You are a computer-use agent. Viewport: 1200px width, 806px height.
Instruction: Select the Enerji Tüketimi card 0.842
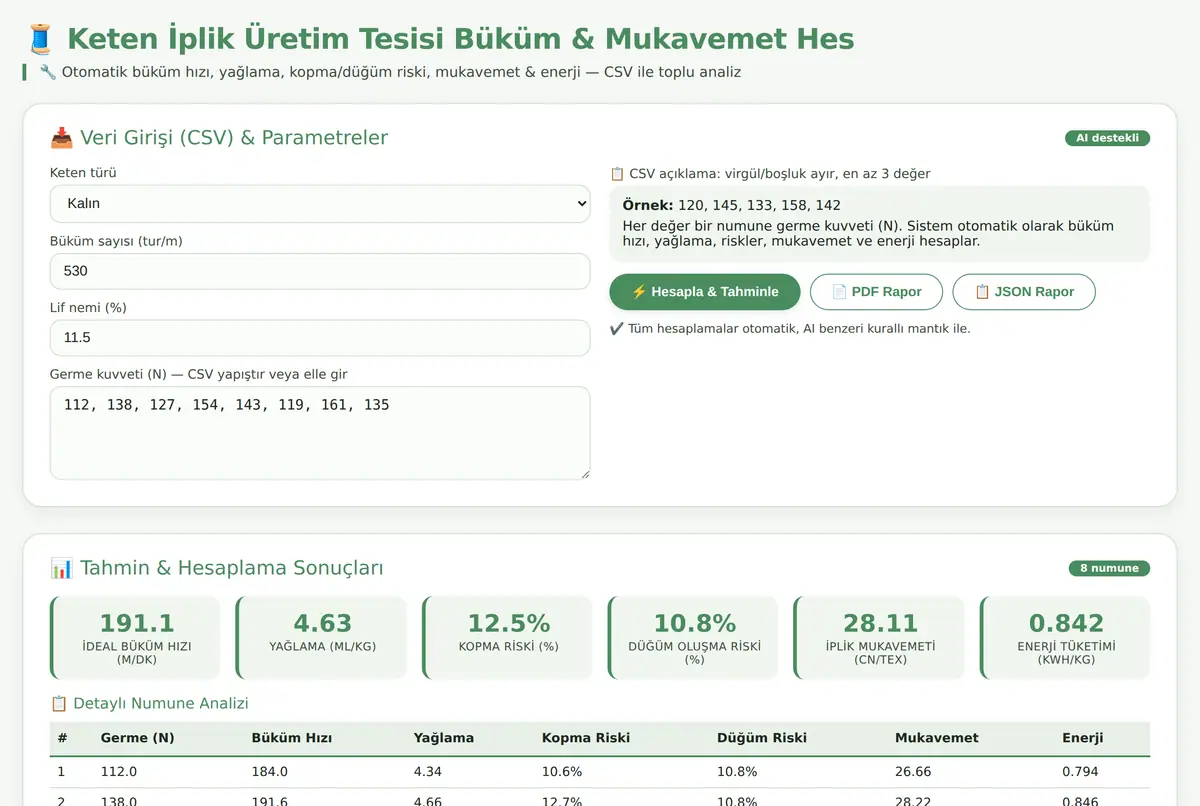1065,637
